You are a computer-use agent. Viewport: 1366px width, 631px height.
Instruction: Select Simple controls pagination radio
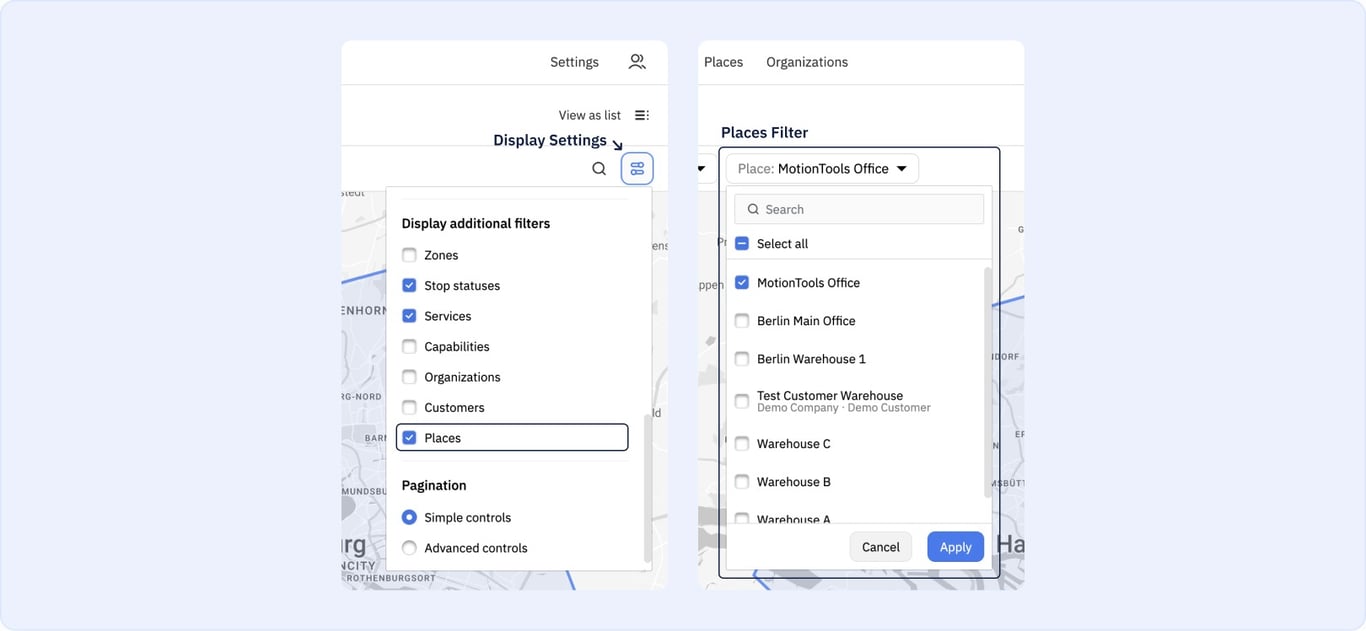(409, 518)
